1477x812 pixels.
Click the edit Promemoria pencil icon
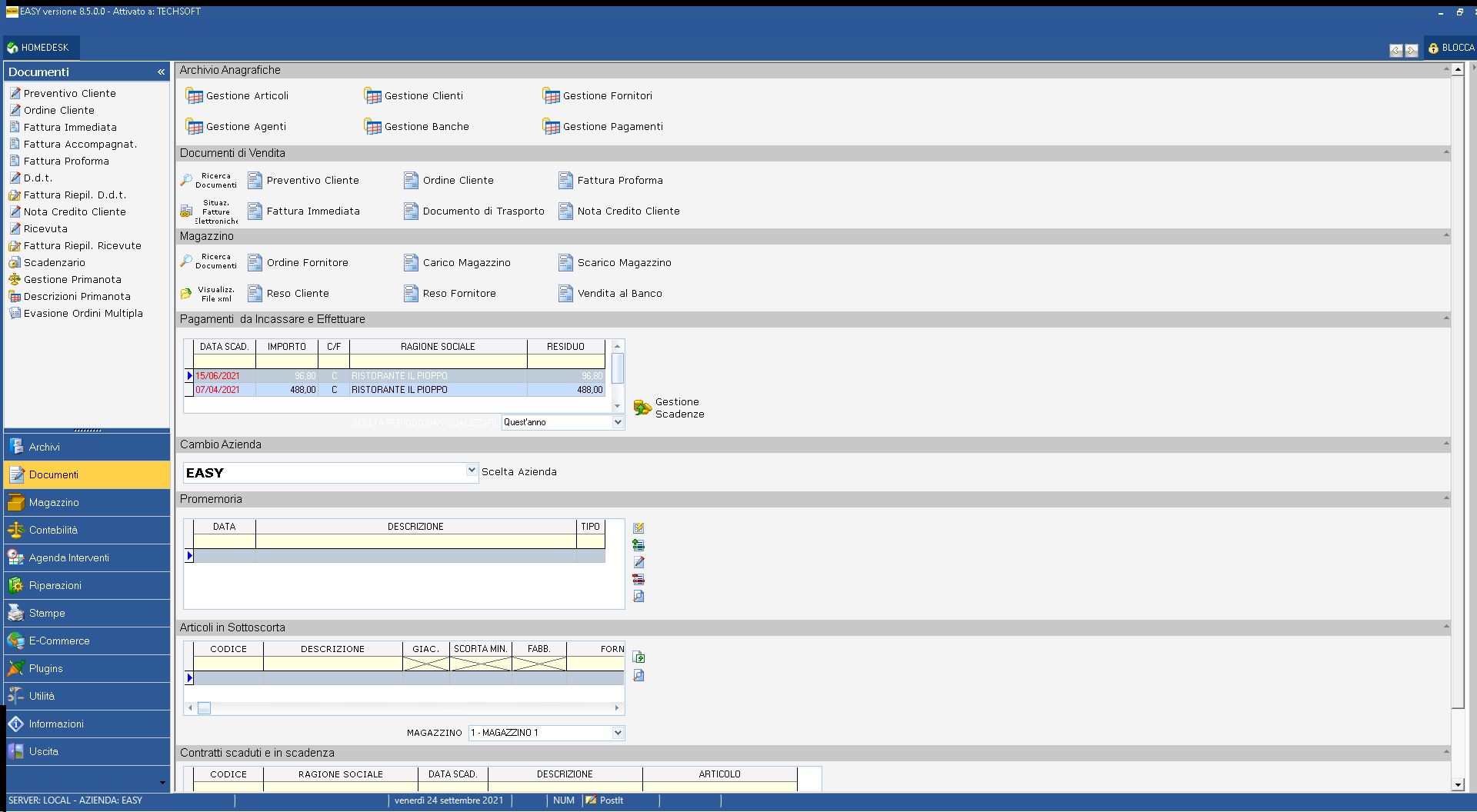638,562
